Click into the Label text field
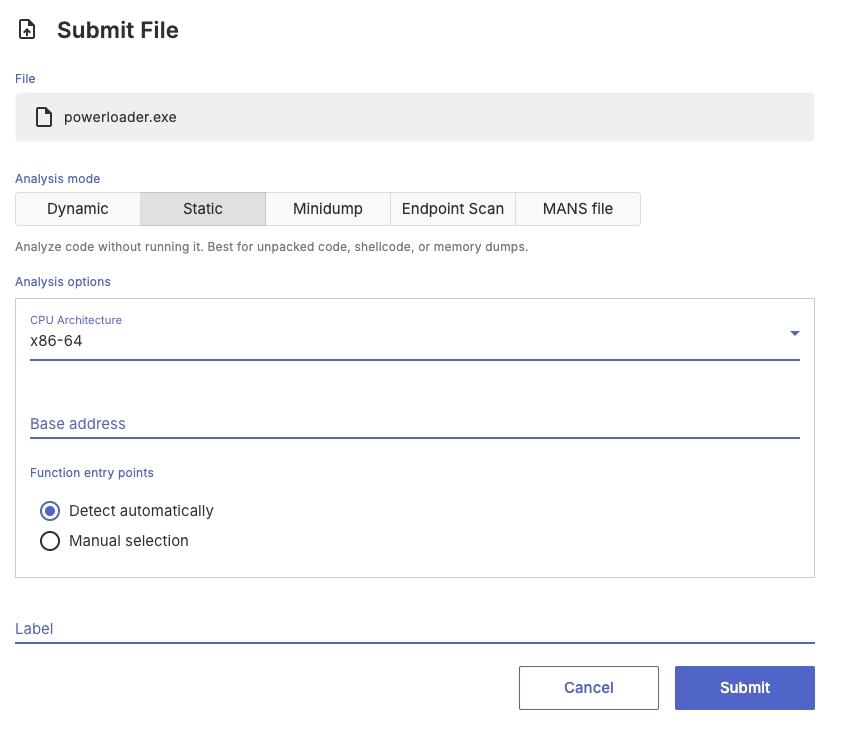The image size is (842, 736). (414, 629)
